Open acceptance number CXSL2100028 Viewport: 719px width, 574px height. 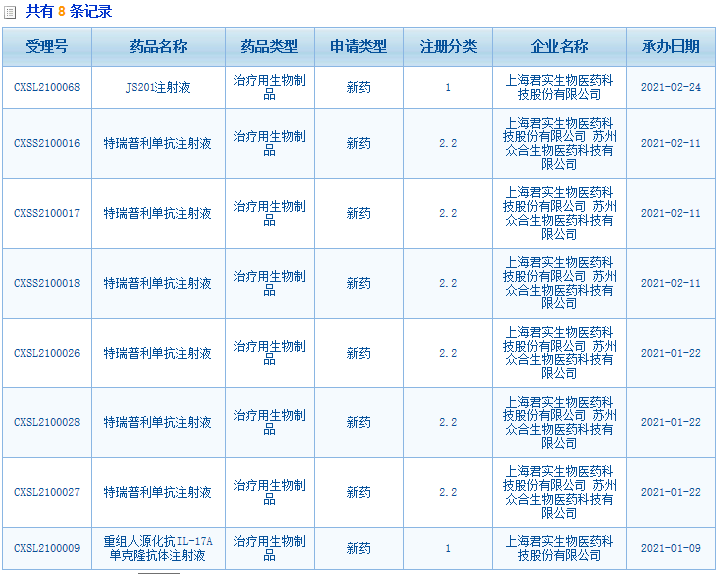click(x=47, y=423)
